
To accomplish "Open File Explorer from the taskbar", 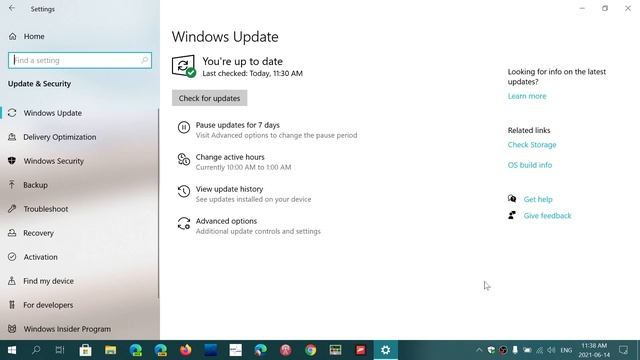I will pyautogui.click(x=111, y=350).
